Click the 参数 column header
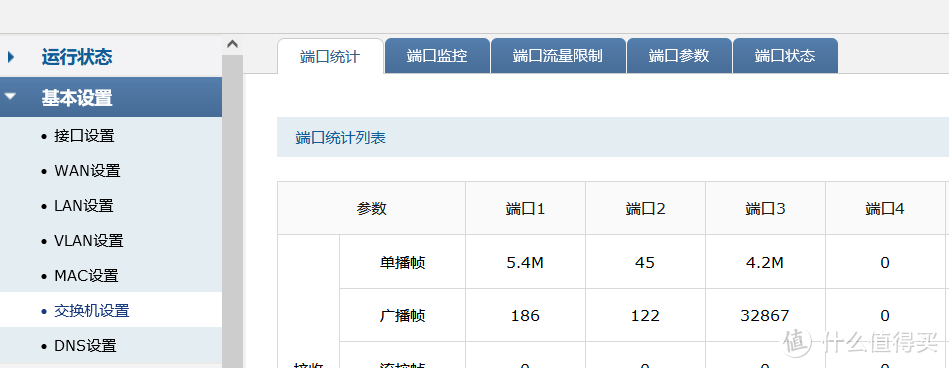This screenshot has height=368, width=949. click(372, 209)
